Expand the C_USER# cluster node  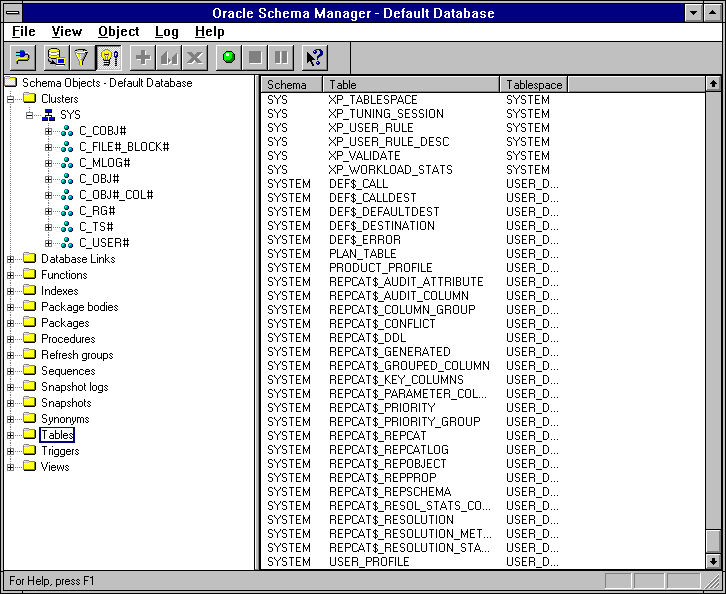[x=48, y=243]
